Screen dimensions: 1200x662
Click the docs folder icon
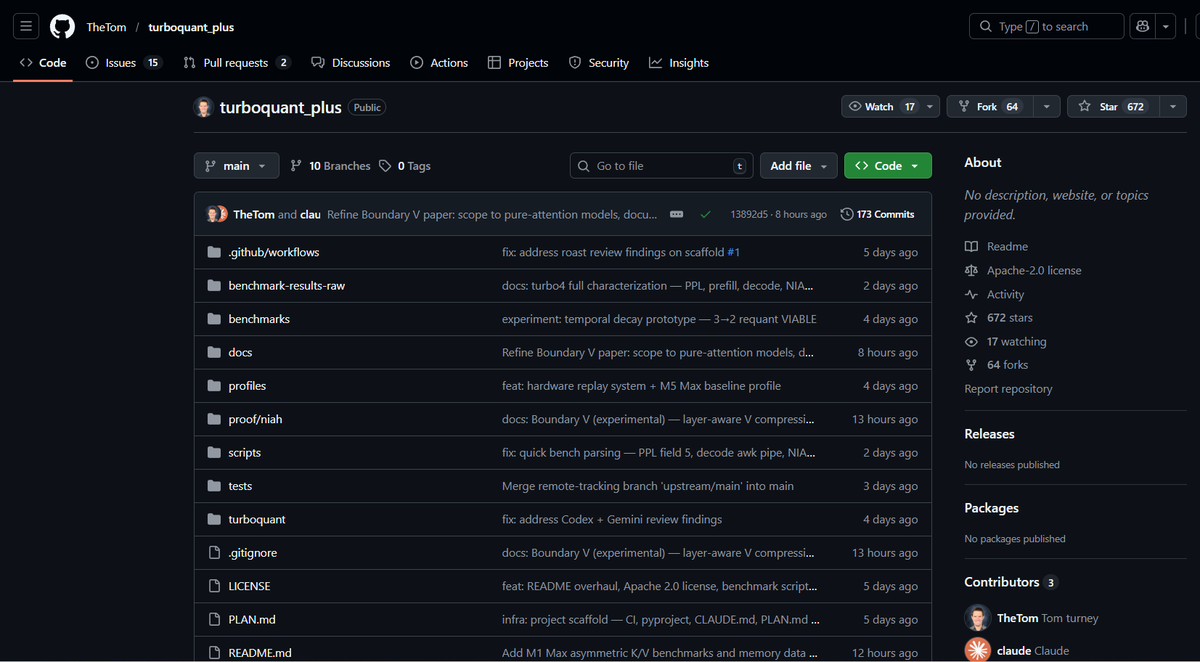tap(214, 352)
